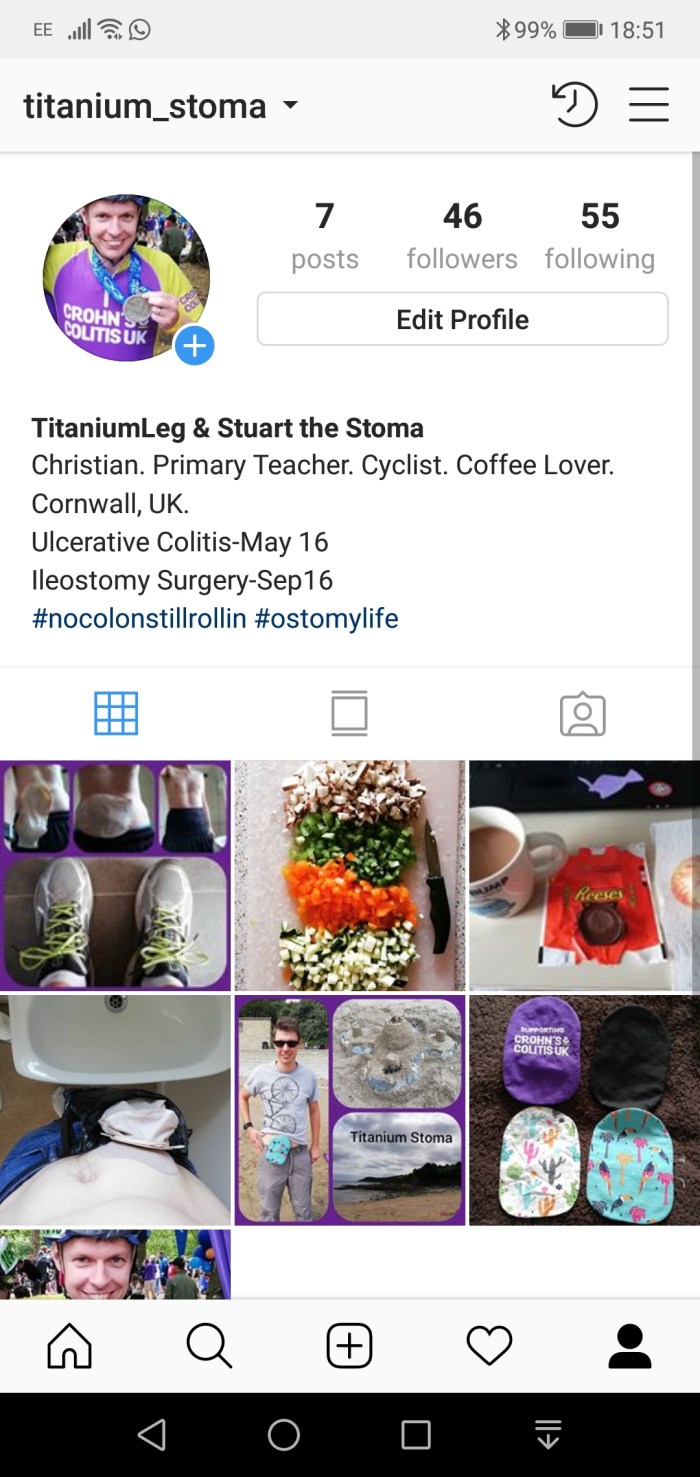Open the heart activity icon
This screenshot has width=700, height=1477.
pyautogui.click(x=489, y=1345)
